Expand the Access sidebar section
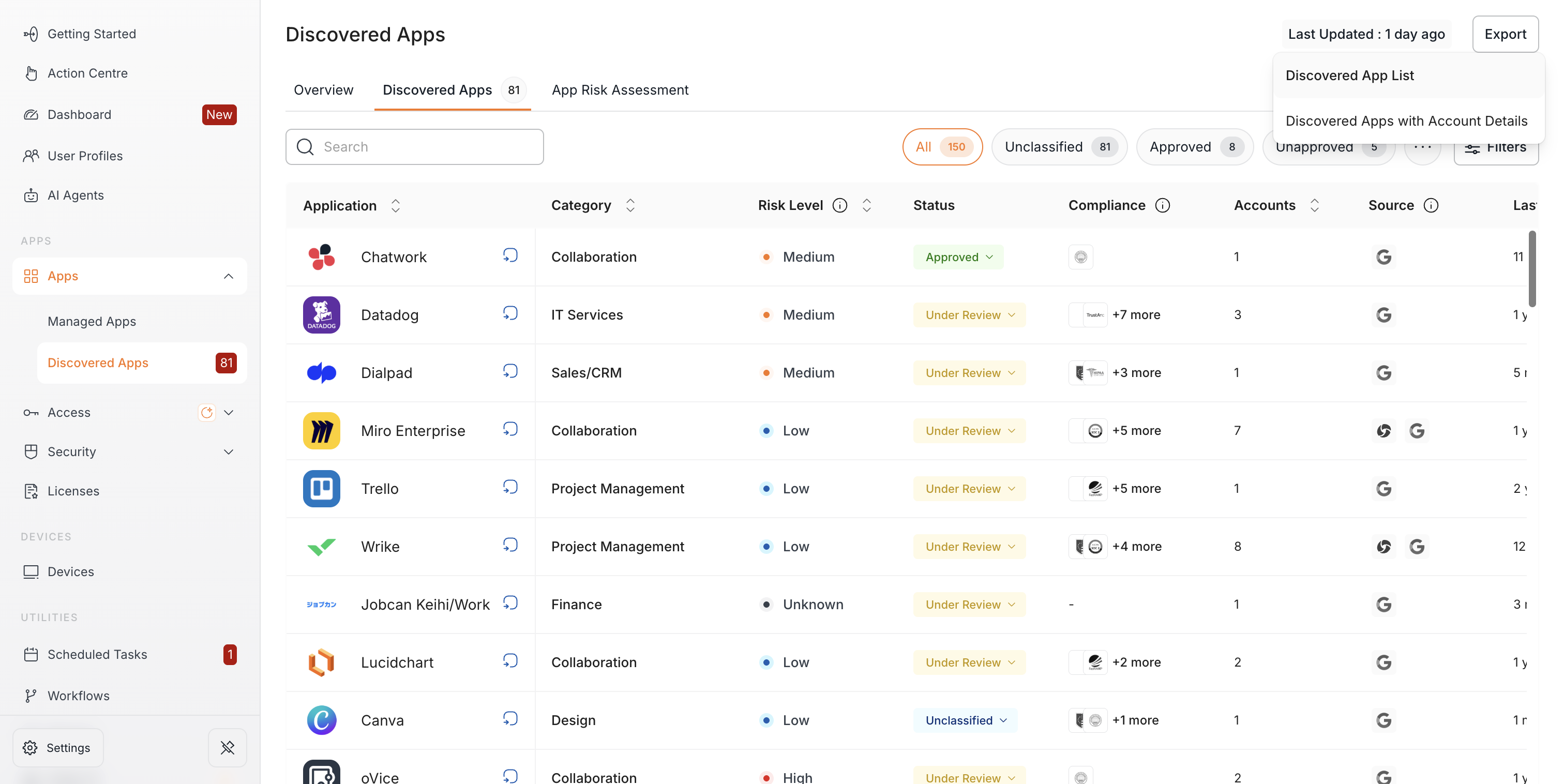The width and height of the screenshot is (1564, 784). point(228,412)
